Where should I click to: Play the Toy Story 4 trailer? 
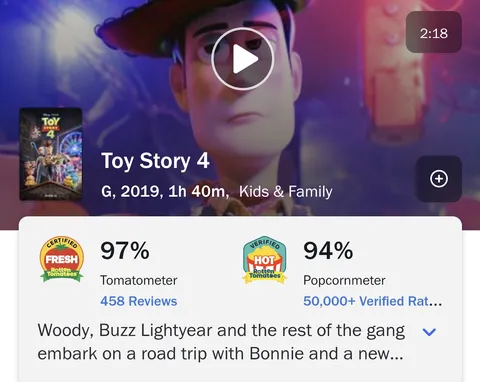243,59
